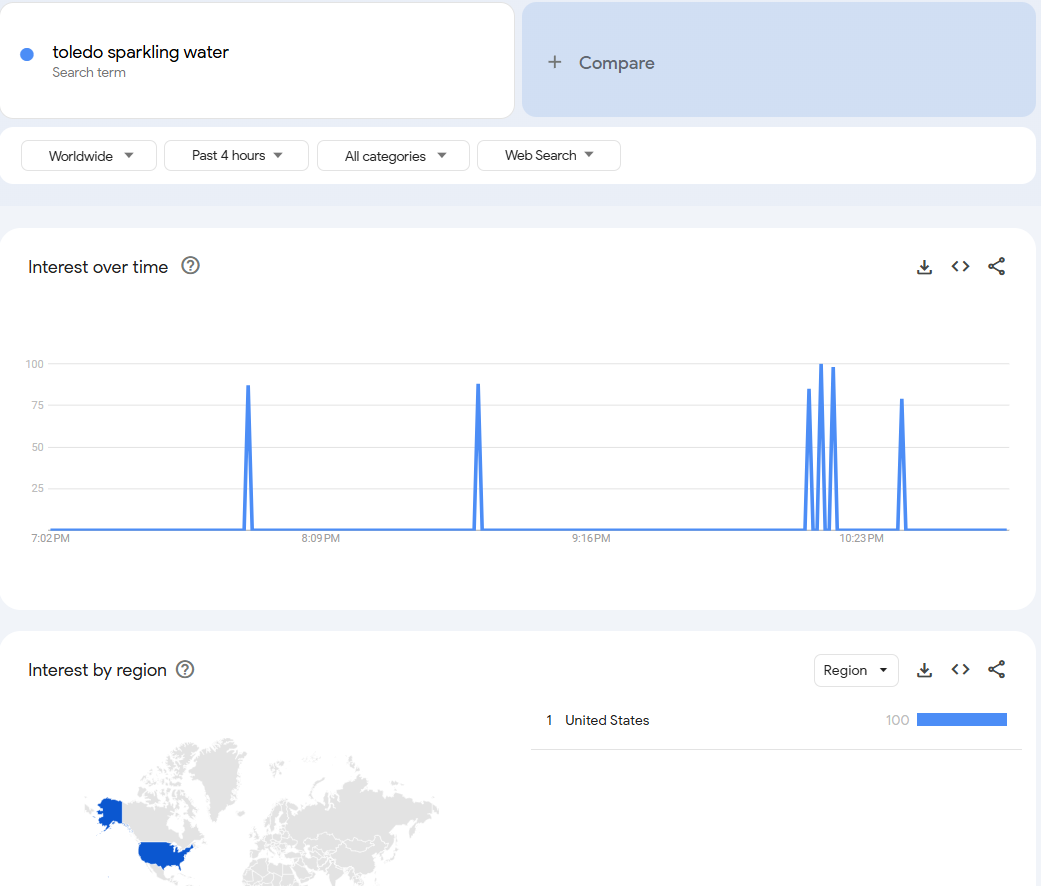Screen dimensions: 1041x886
Task: Open the Past 4 hours time range dropdown
Action: coord(236,156)
